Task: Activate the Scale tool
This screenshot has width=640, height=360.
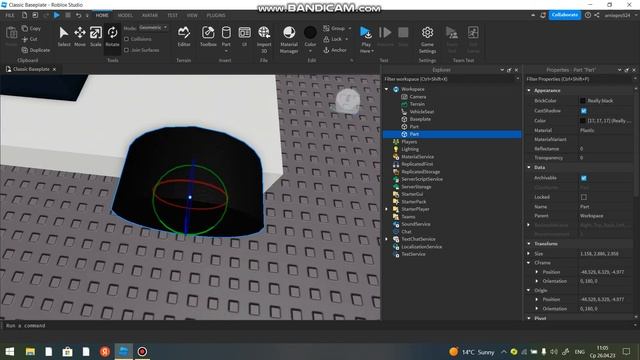Action: (96, 36)
